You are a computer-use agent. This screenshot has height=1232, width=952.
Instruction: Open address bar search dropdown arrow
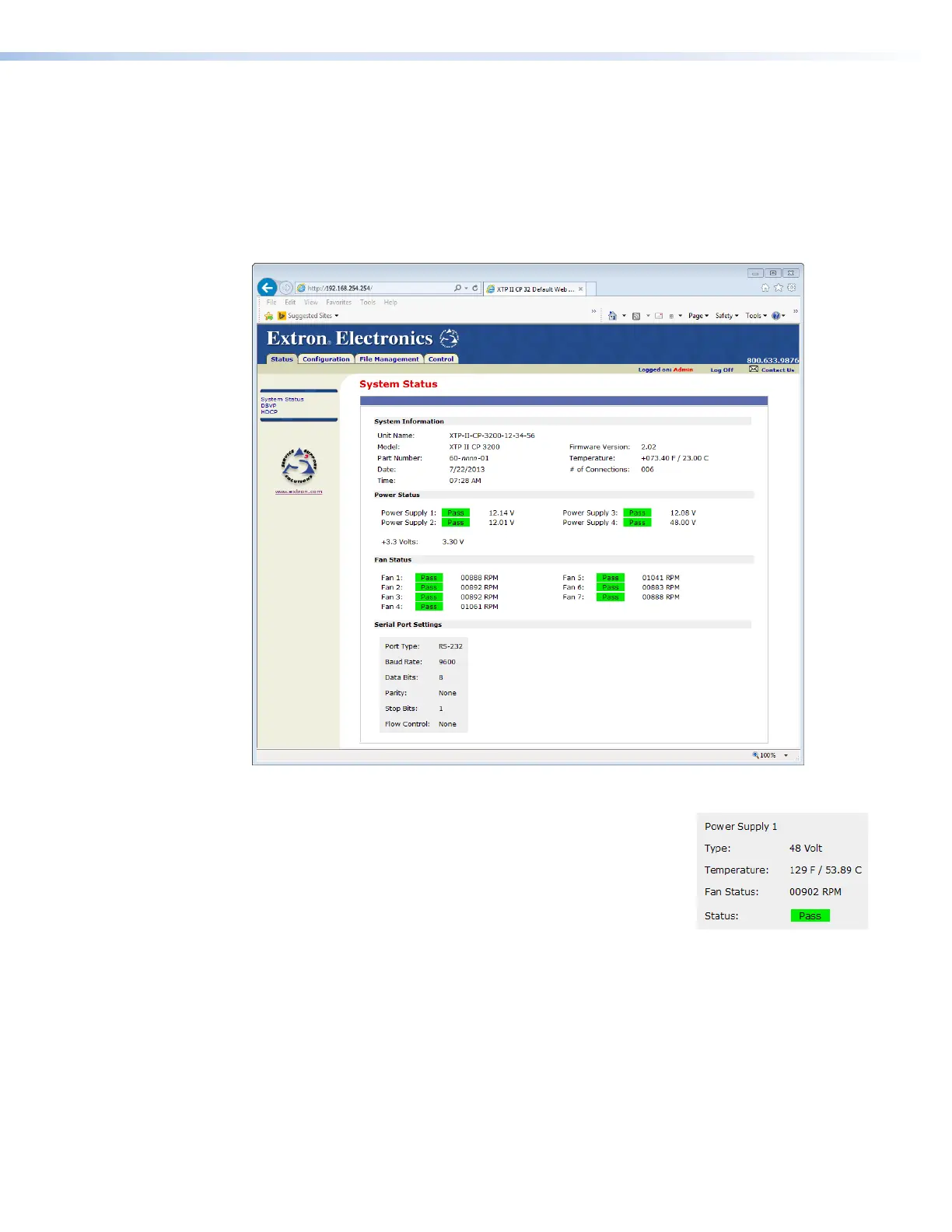[466, 289]
